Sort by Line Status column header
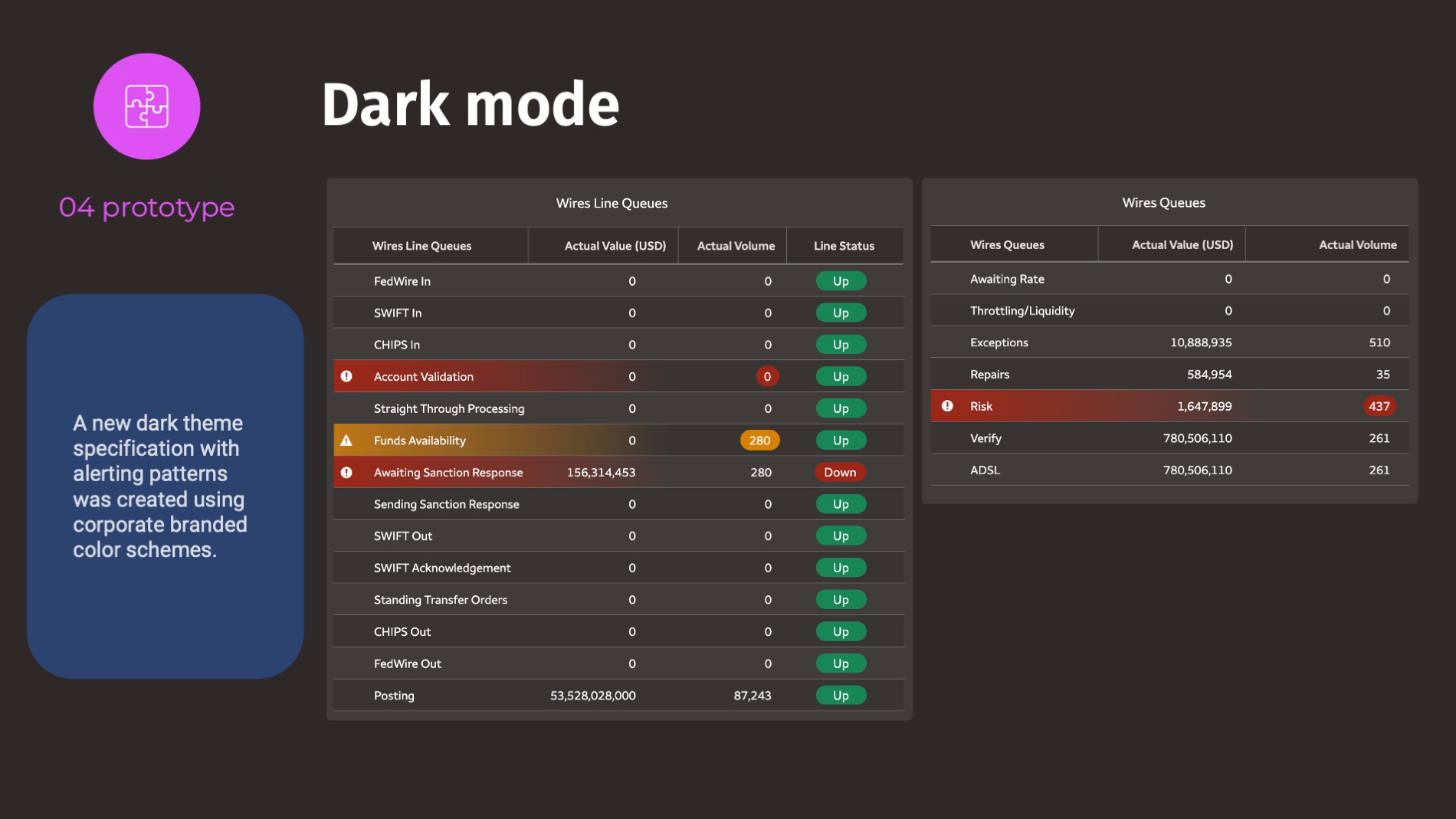This screenshot has width=1456, height=819. tap(844, 246)
